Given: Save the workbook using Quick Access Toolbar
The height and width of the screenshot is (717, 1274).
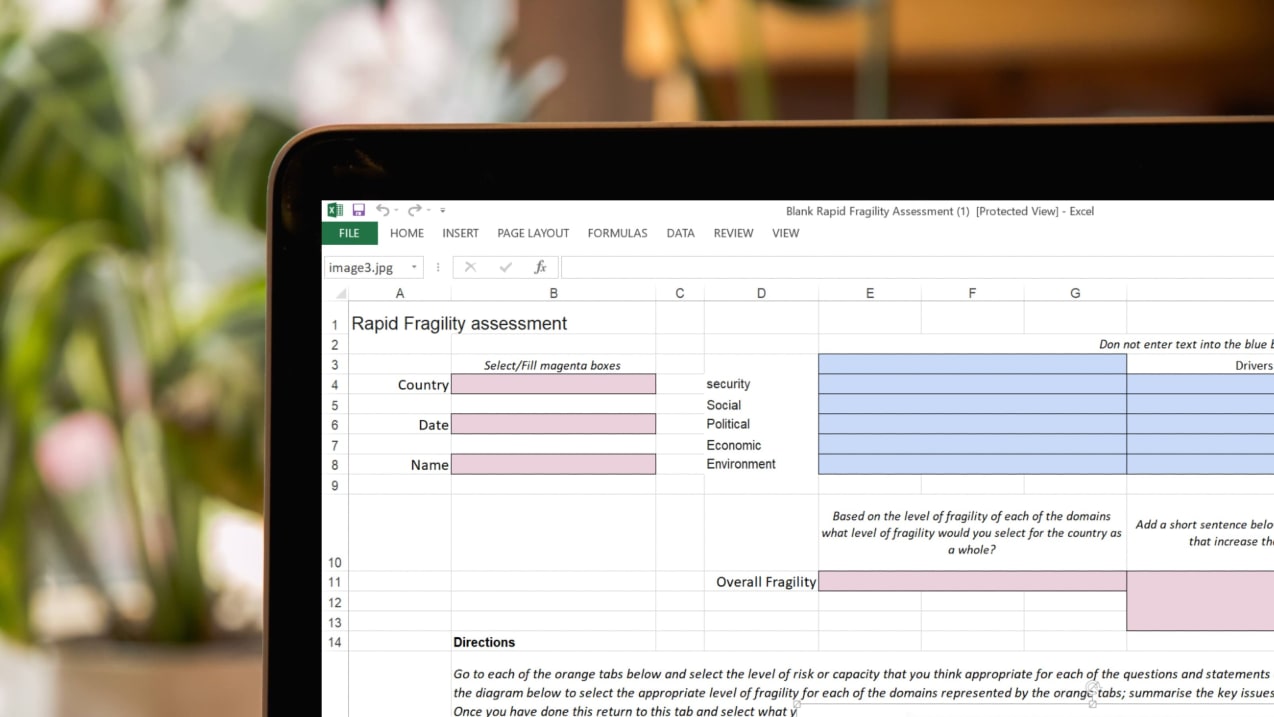Looking at the screenshot, I should tap(358, 210).
